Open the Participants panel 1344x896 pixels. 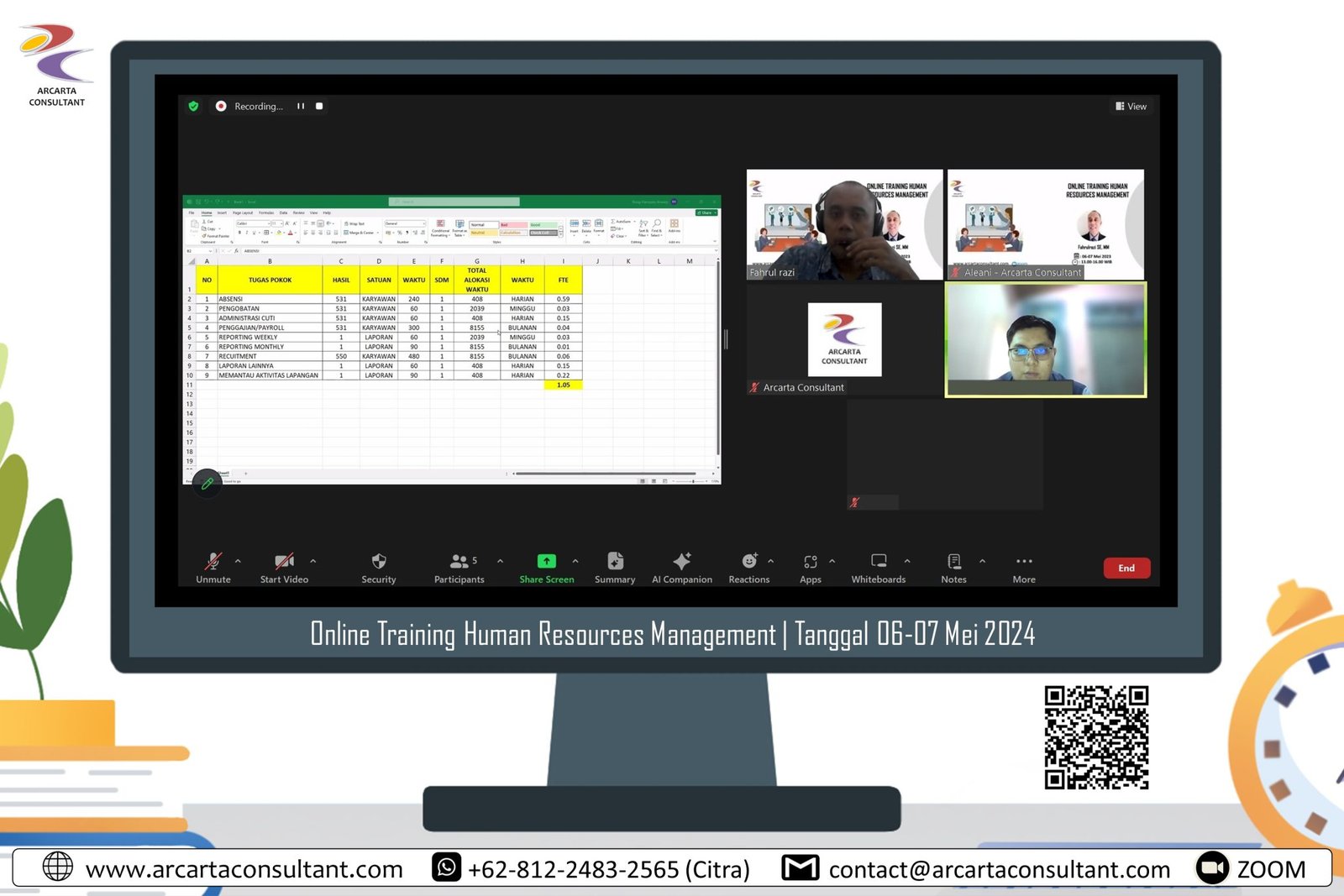(459, 568)
